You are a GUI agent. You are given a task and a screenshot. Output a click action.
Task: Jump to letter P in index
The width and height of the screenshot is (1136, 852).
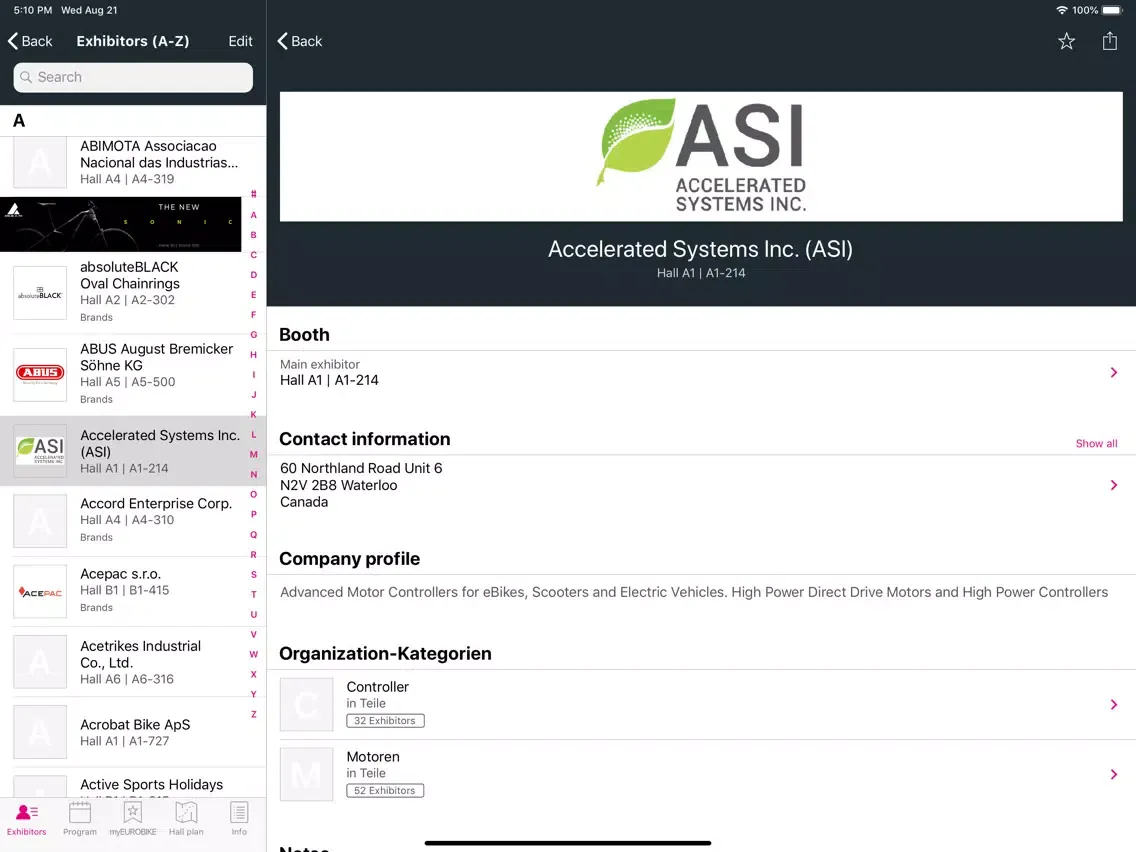(254, 514)
